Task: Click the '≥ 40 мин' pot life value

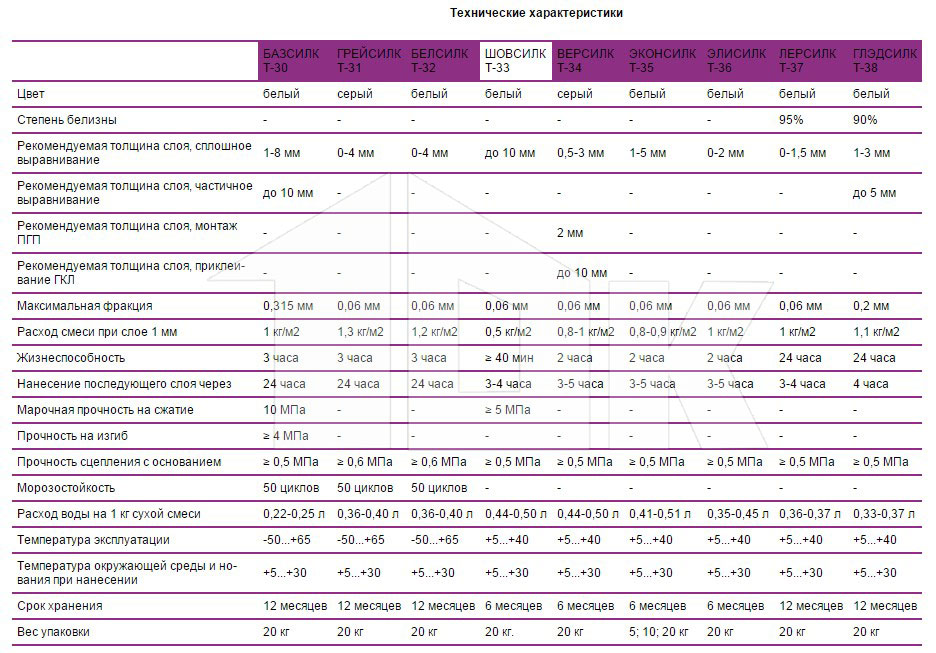Action: [509, 358]
